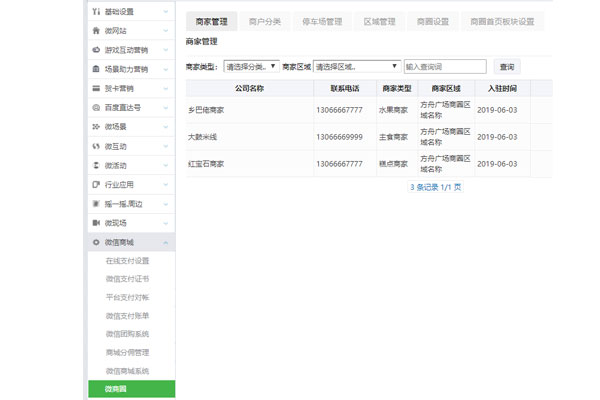Open the 商家类型 category dropdown

pyautogui.click(x=251, y=67)
